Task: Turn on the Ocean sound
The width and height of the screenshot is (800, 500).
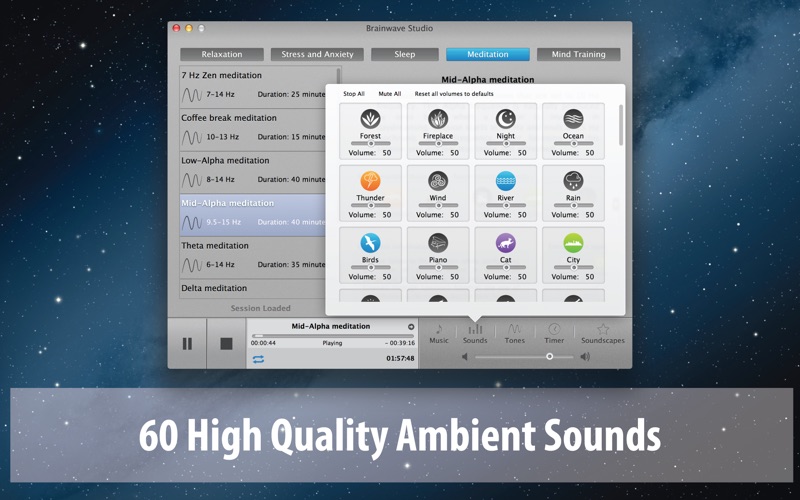Action: (x=573, y=119)
